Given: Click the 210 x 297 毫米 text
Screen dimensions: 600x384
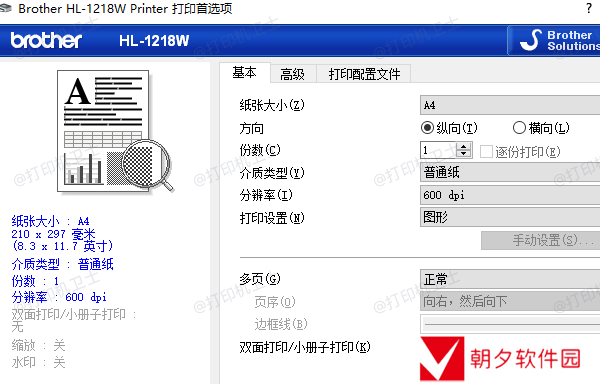Looking at the screenshot, I should click(53, 234).
